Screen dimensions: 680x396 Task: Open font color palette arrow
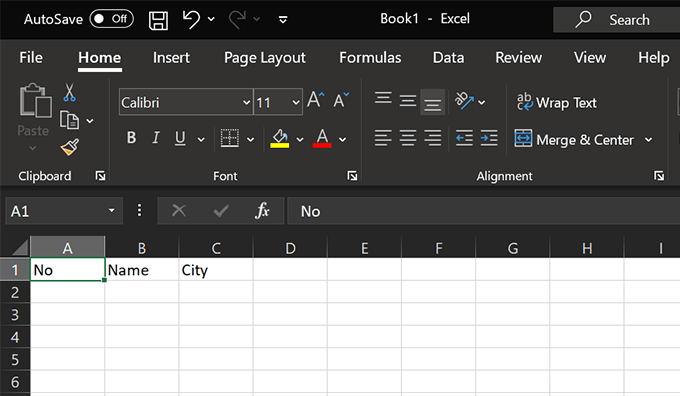point(343,139)
